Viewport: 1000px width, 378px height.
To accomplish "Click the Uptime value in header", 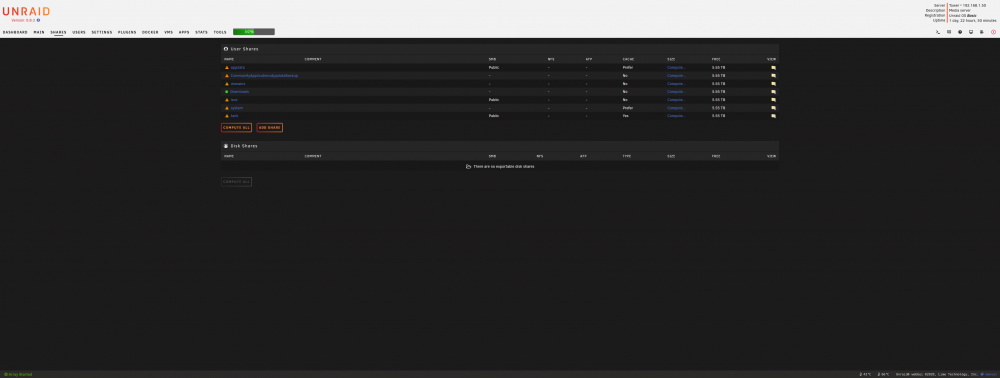I will click(x=973, y=20).
